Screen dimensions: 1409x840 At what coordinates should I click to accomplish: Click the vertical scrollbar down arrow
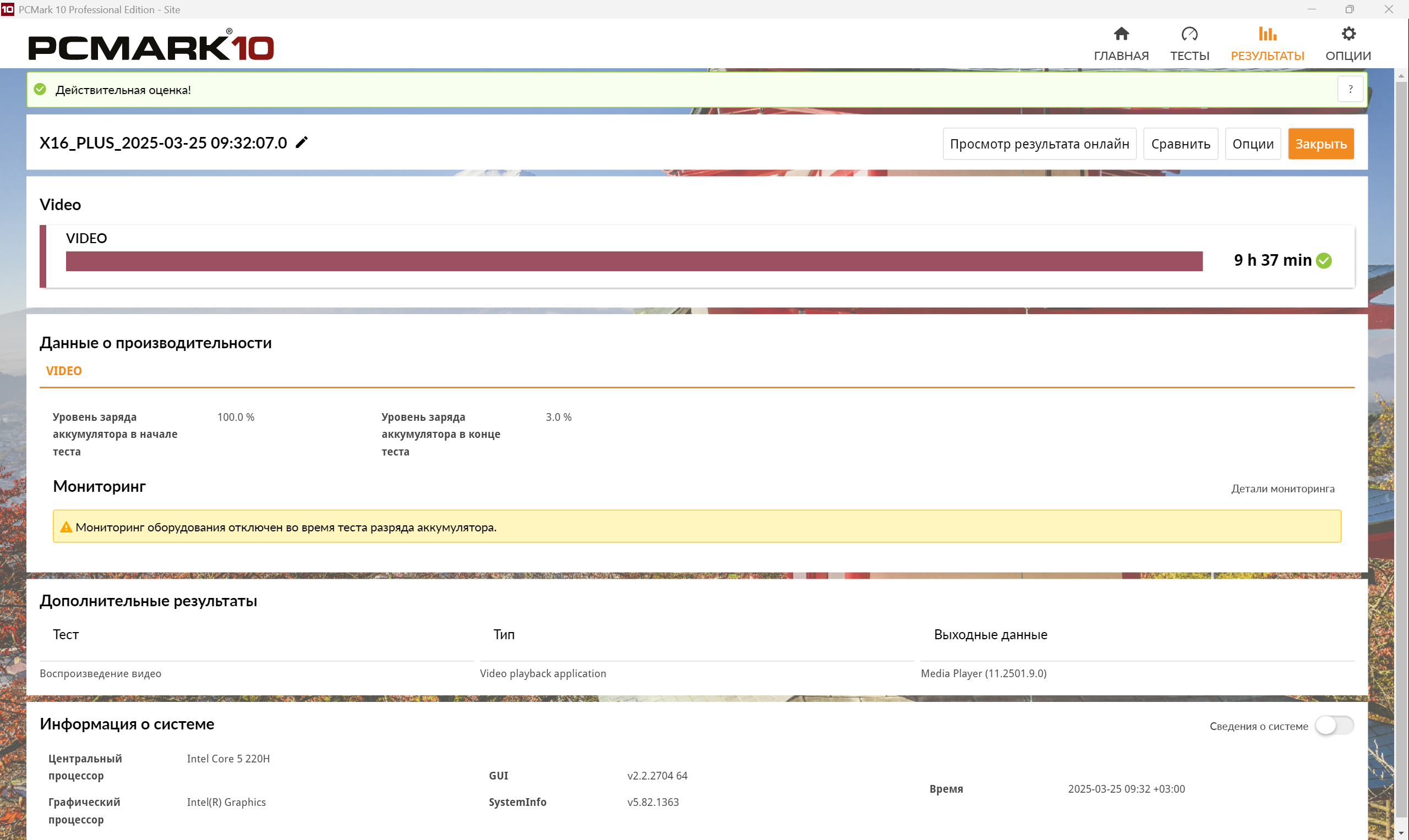click(1401, 834)
